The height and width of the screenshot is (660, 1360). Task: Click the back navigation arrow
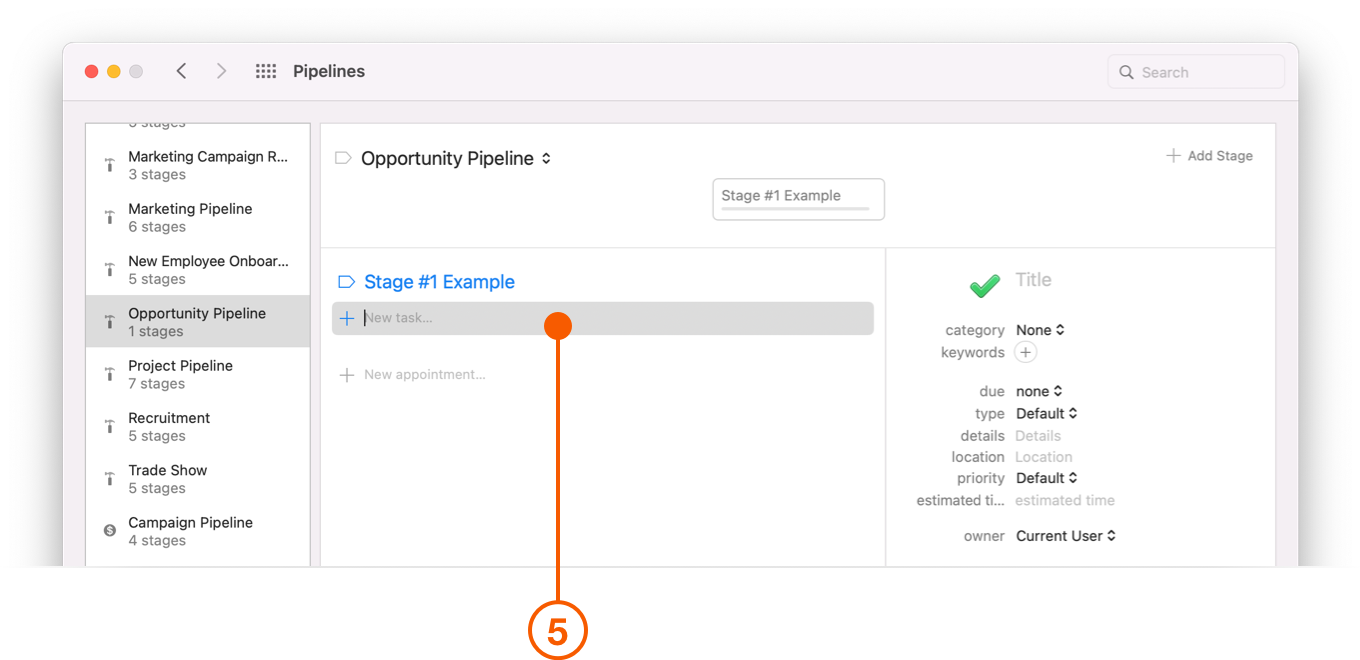[181, 71]
